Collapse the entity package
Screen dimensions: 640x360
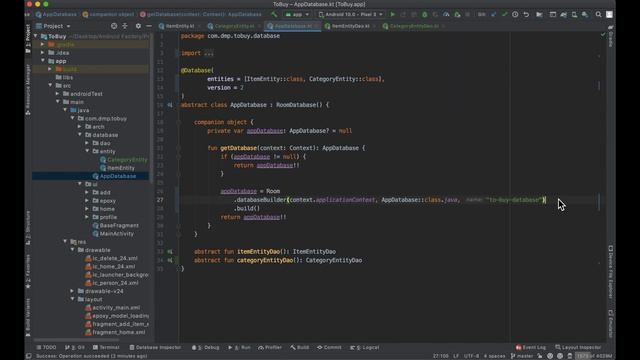tap(87, 151)
